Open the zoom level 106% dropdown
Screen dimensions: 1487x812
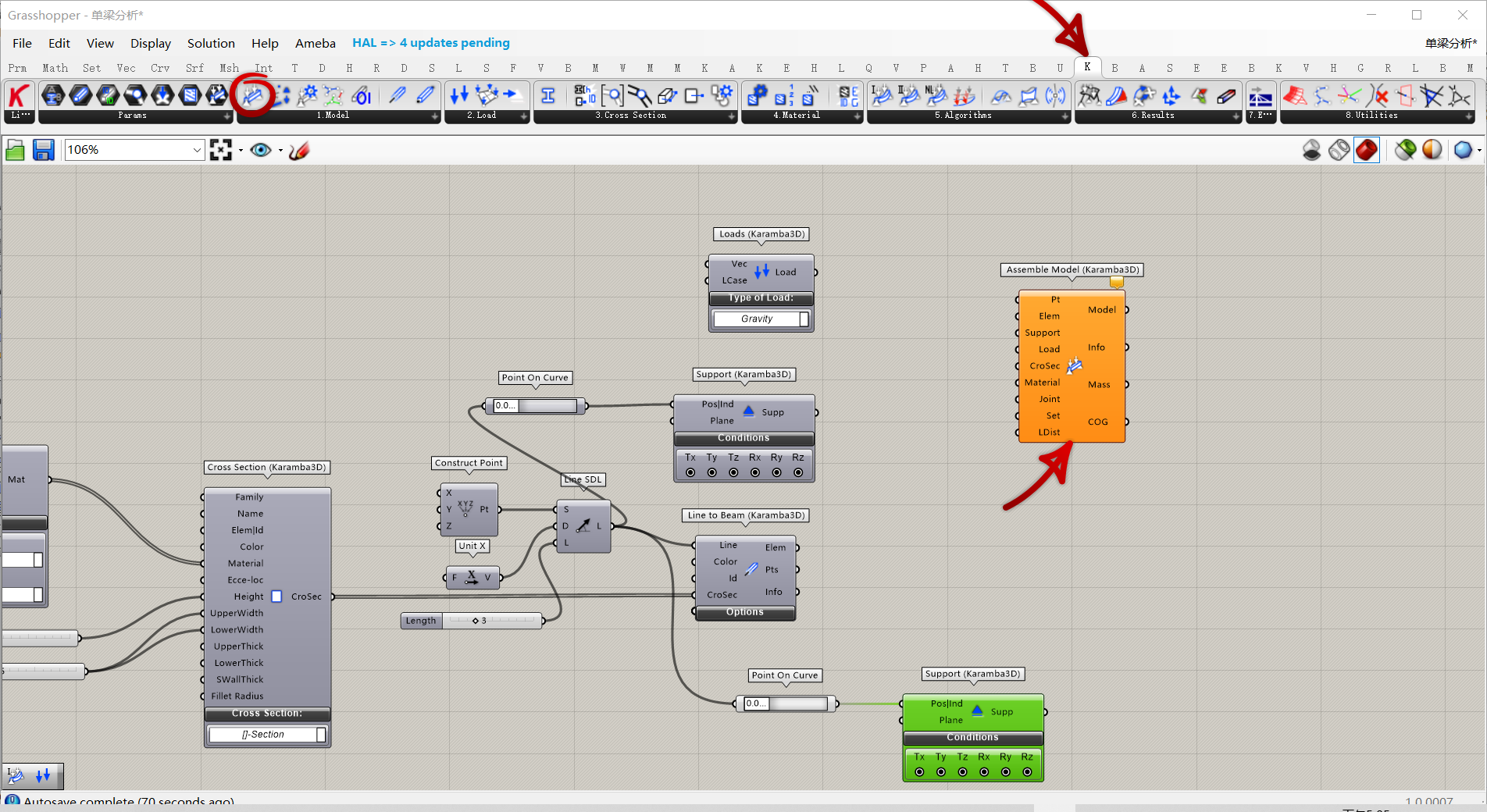(x=197, y=150)
